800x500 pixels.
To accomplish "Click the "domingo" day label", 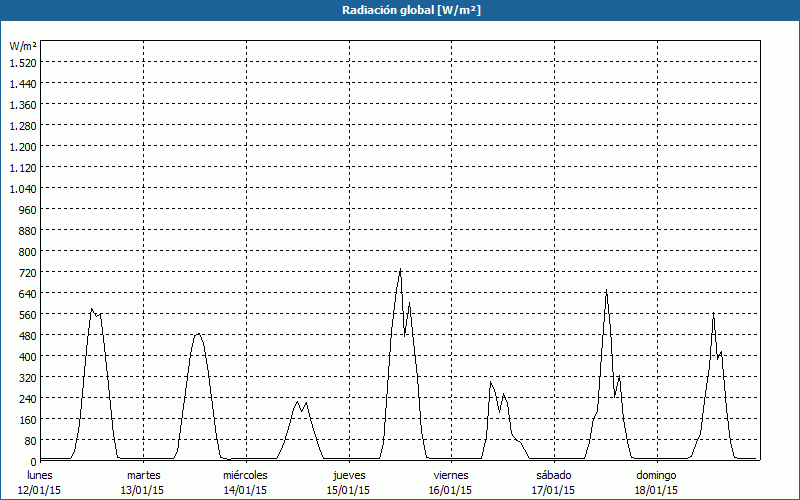I will pyautogui.click(x=657, y=475).
